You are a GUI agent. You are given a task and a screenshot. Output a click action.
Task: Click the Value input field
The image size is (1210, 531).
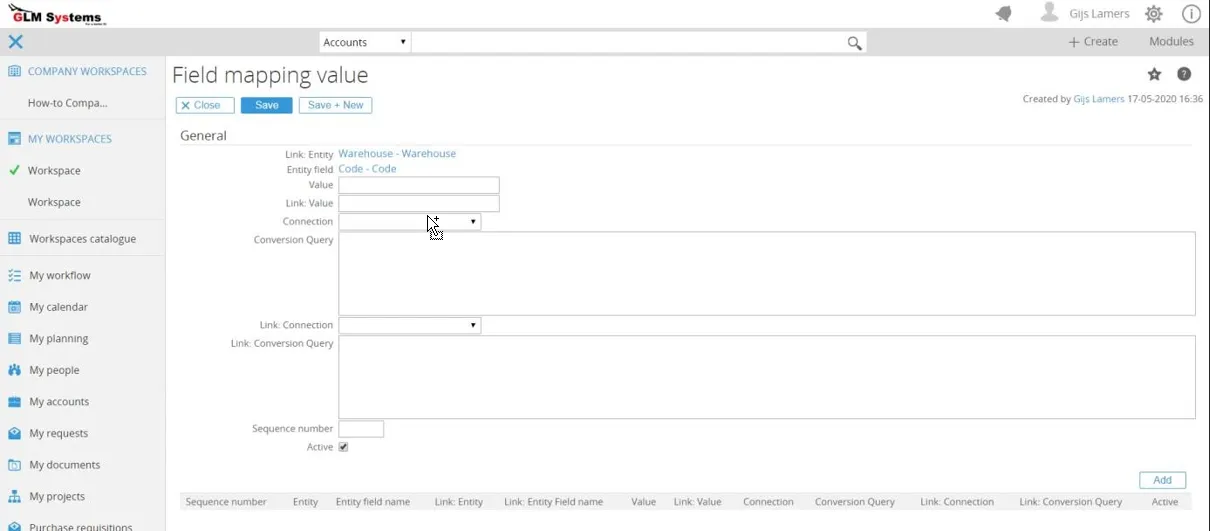(419, 186)
